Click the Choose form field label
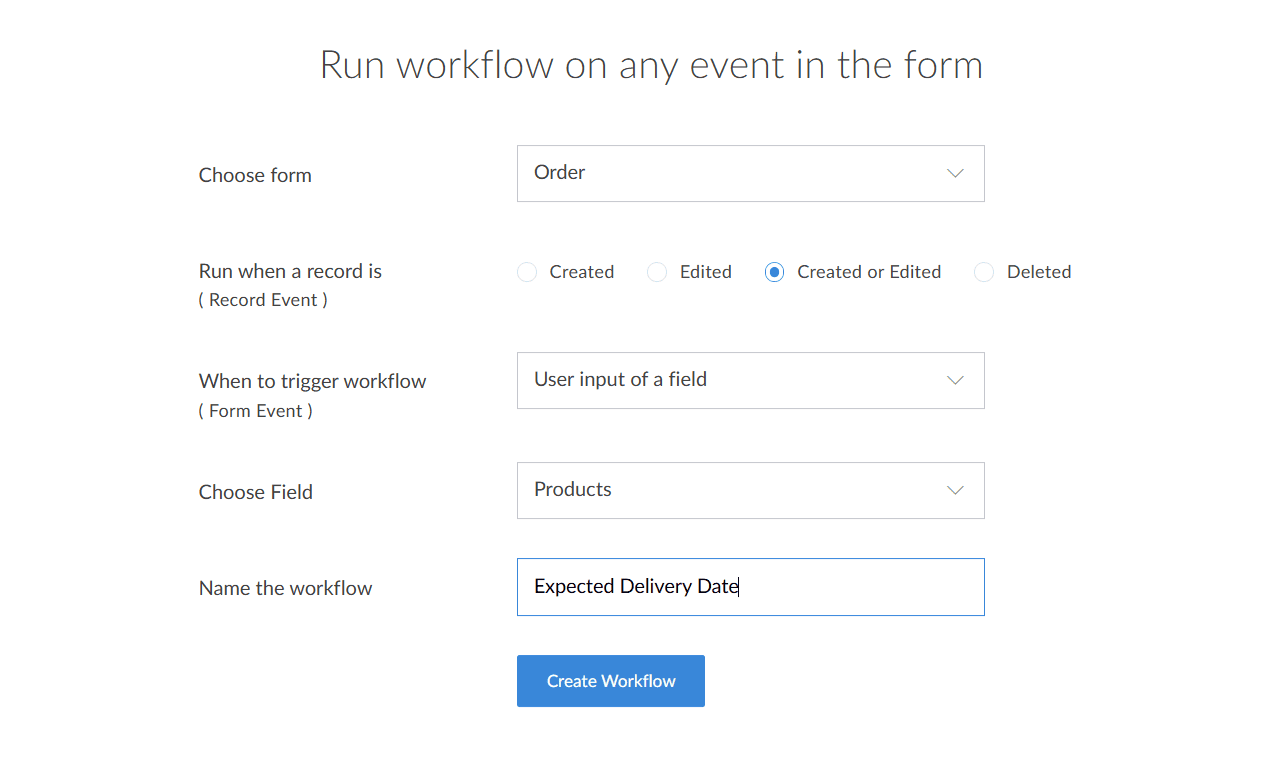1273x774 pixels. tap(255, 175)
